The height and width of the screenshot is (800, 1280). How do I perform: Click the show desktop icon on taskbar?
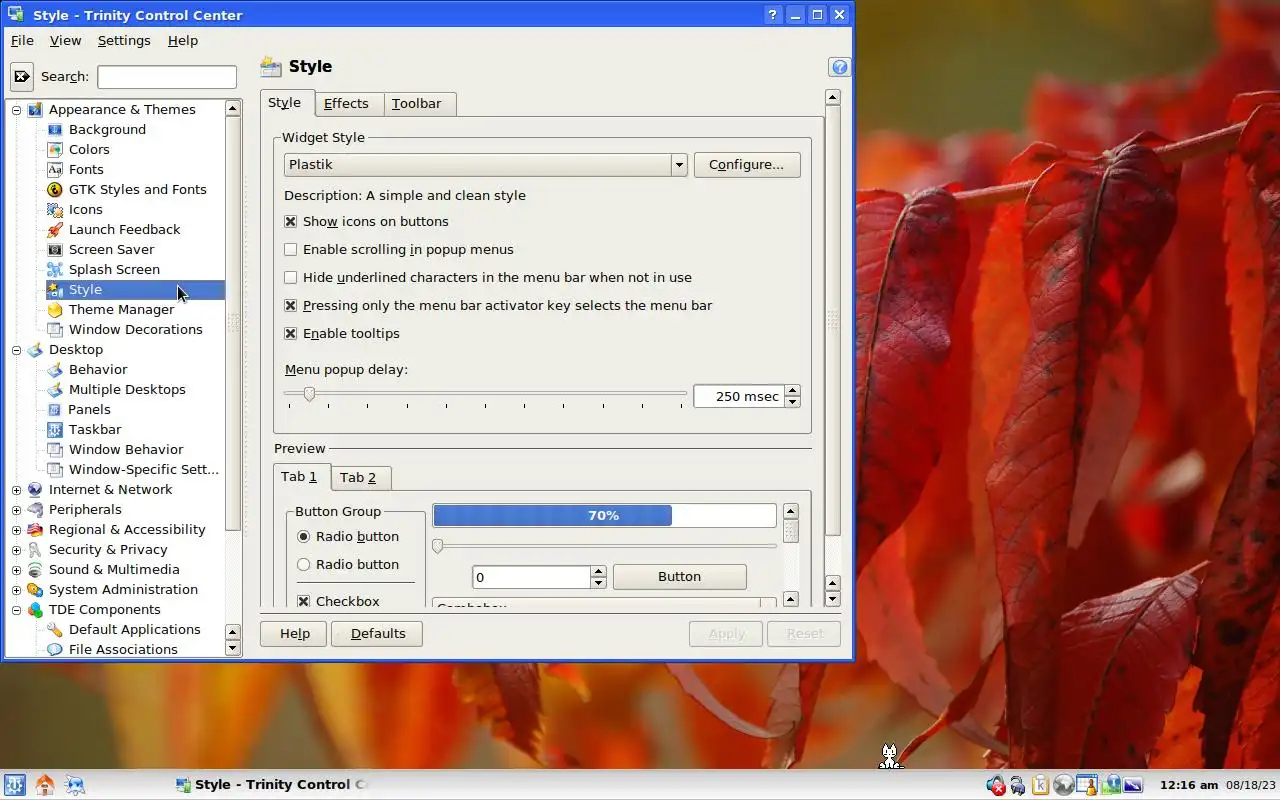75,785
